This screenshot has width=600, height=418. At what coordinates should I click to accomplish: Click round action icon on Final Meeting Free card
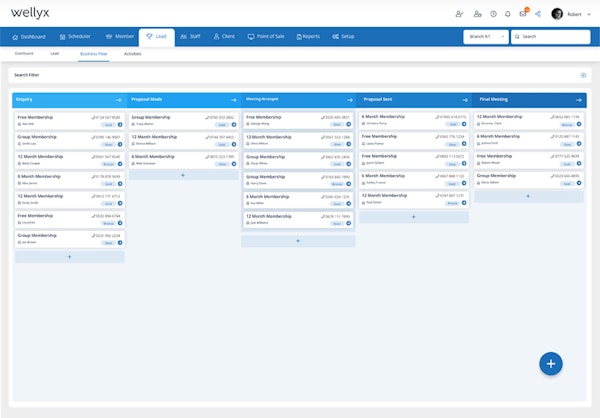point(579,163)
